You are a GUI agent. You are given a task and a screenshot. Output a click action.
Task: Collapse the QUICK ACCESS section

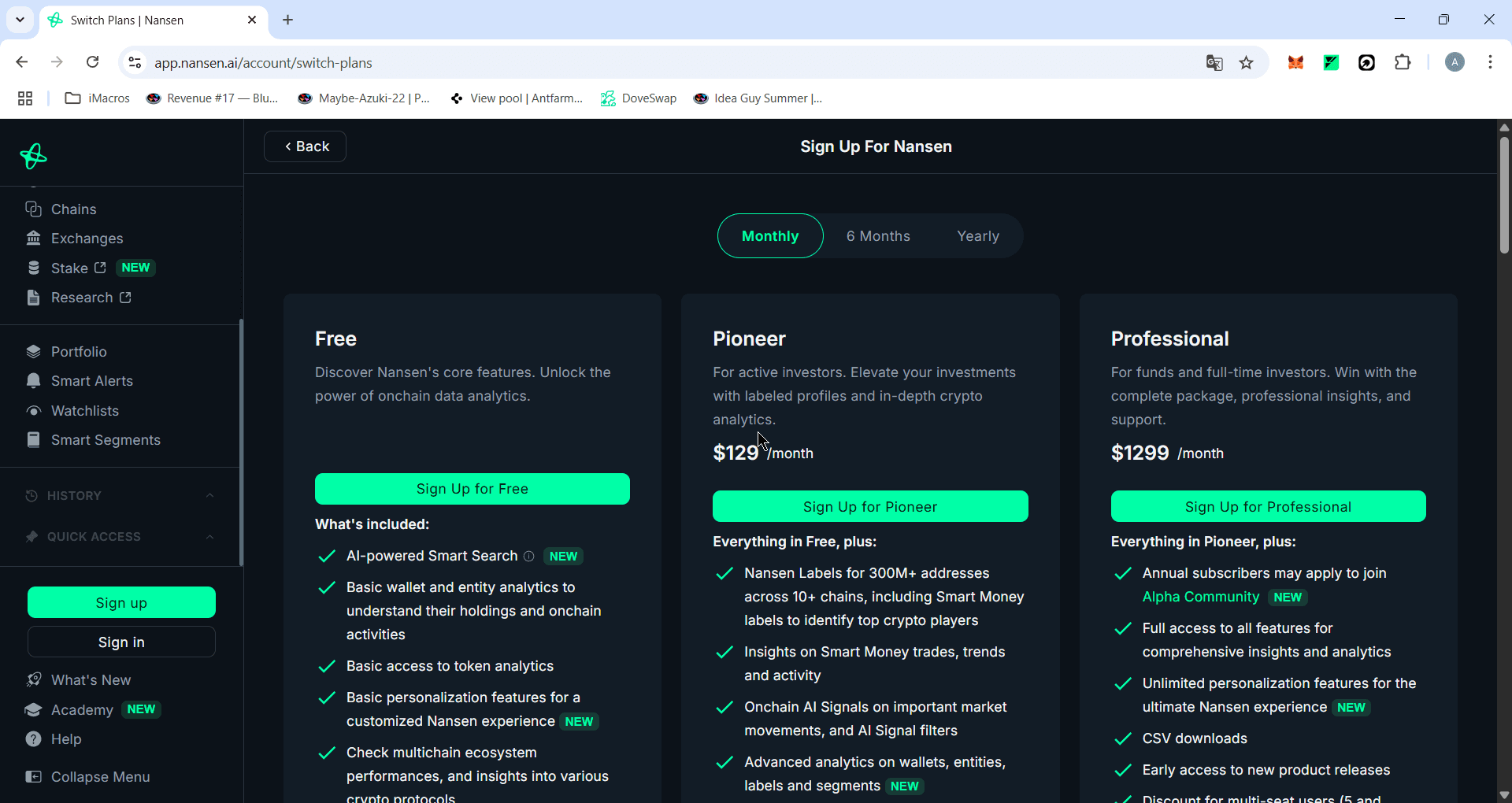point(209,537)
